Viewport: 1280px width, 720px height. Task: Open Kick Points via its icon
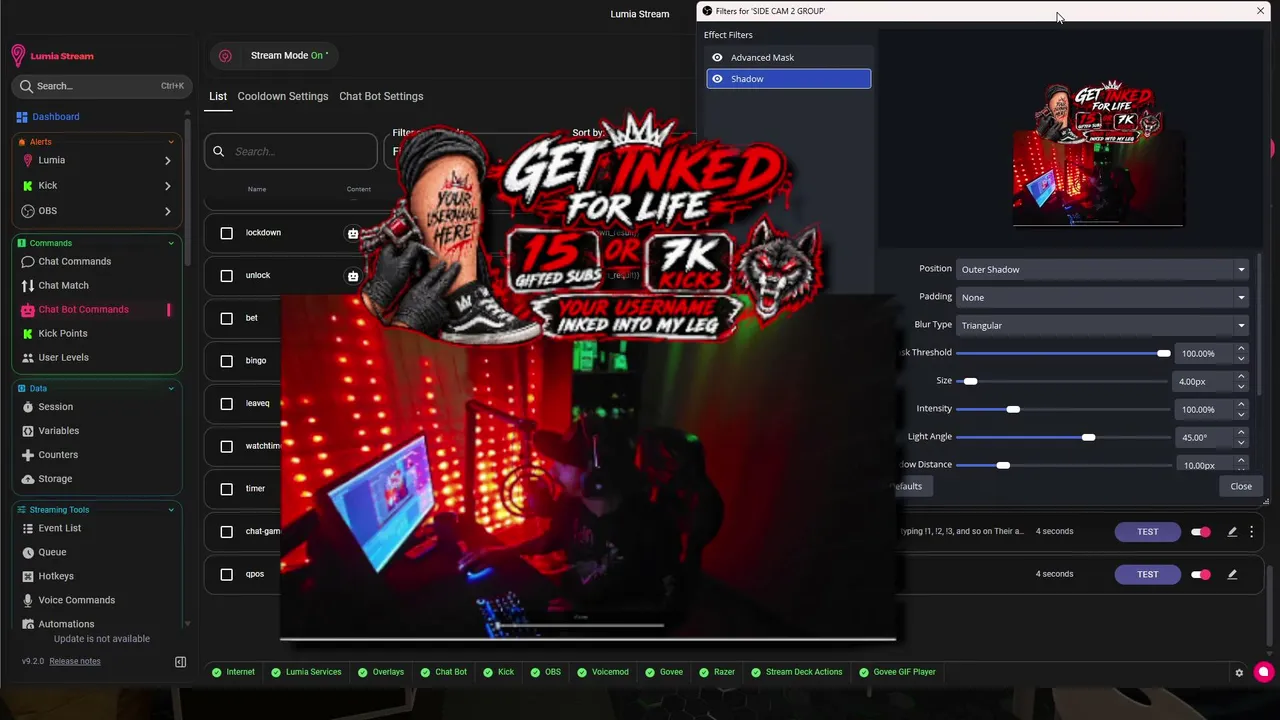point(28,334)
